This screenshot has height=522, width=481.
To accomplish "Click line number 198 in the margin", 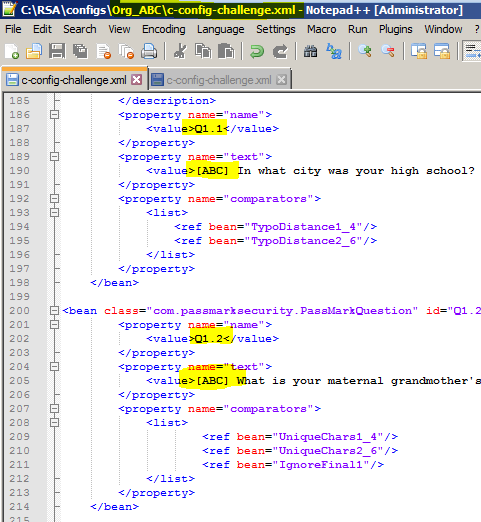I will (x=19, y=283).
